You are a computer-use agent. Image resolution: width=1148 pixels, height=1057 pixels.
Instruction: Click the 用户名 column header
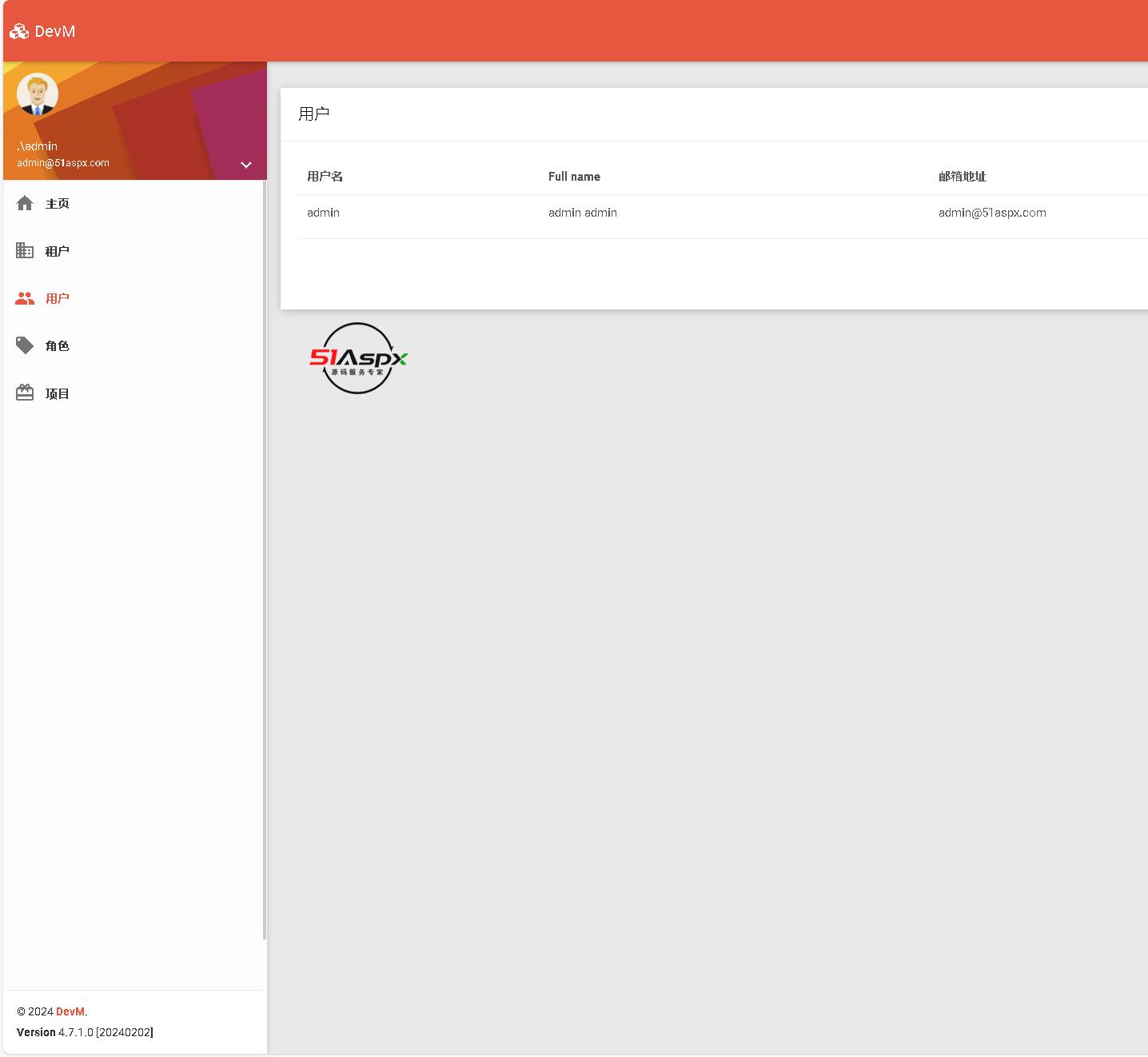(325, 177)
